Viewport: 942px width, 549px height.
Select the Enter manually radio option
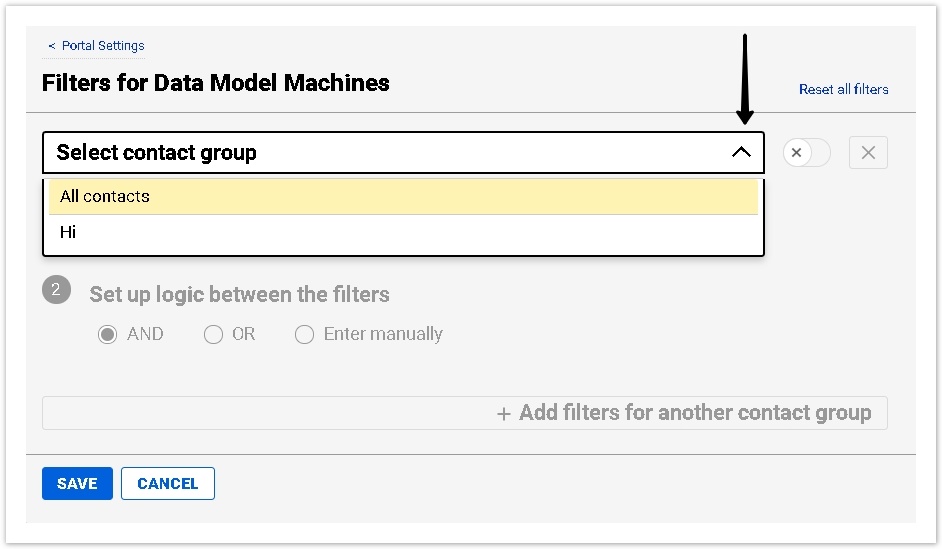pyautogui.click(x=305, y=335)
